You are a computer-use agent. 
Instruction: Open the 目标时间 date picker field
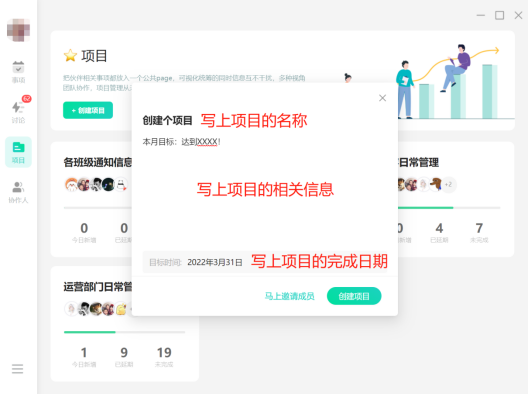click(265, 262)
